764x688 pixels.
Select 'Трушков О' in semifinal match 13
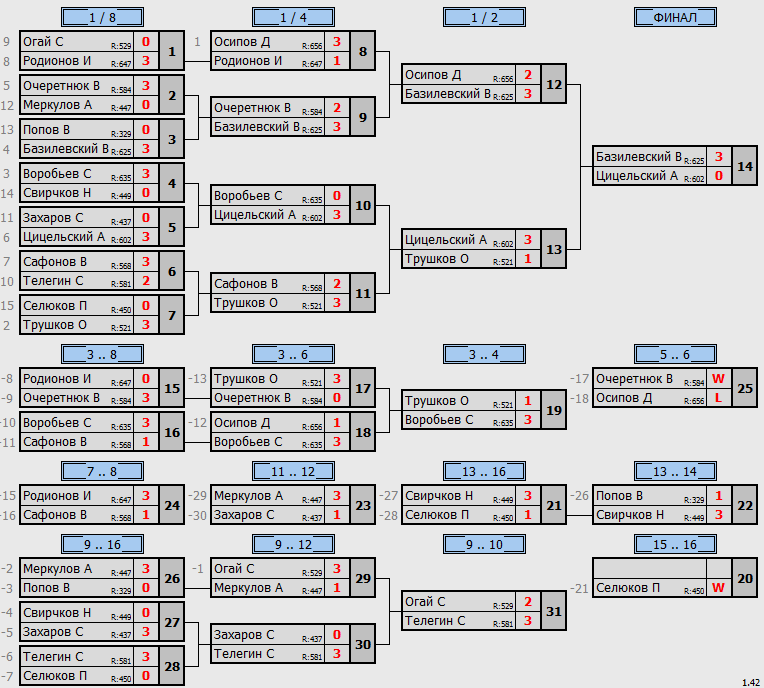[x=437, y=259]
